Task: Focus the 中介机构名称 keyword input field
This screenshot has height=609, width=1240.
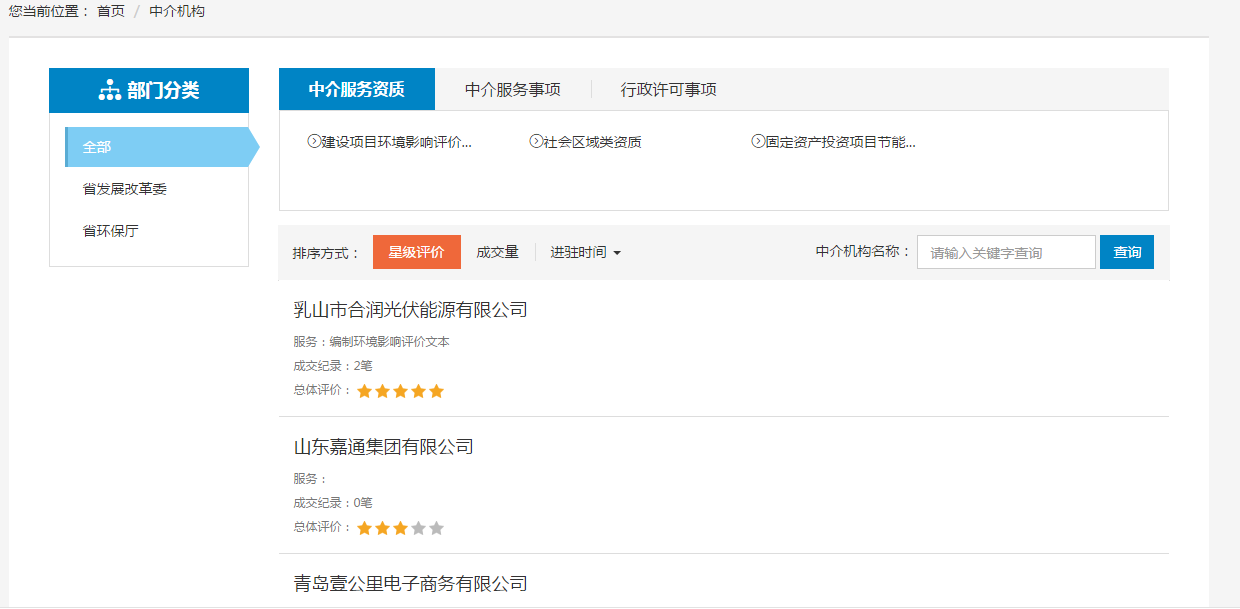Action: click(1005, 253)
